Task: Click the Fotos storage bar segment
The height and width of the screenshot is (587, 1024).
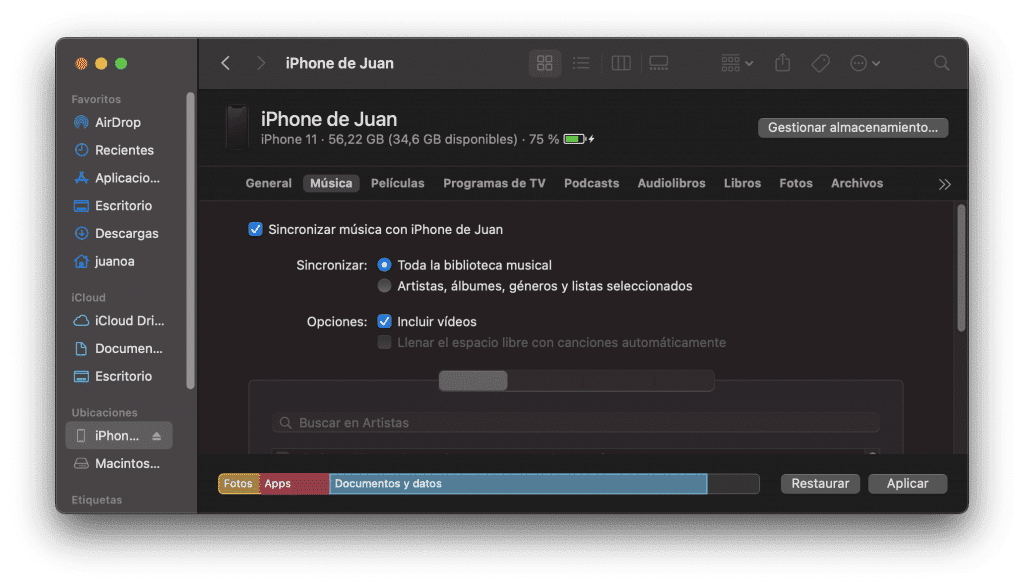Action: click(x=238, y=484)
